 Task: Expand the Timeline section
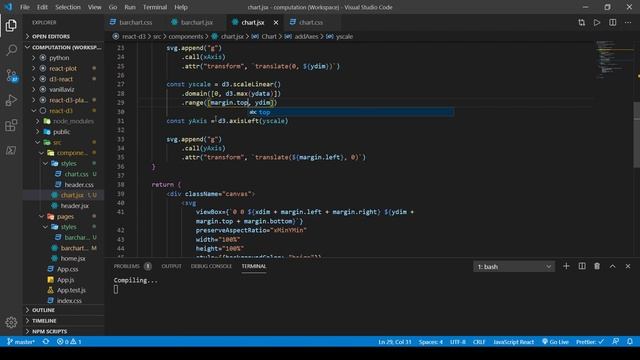63,321
